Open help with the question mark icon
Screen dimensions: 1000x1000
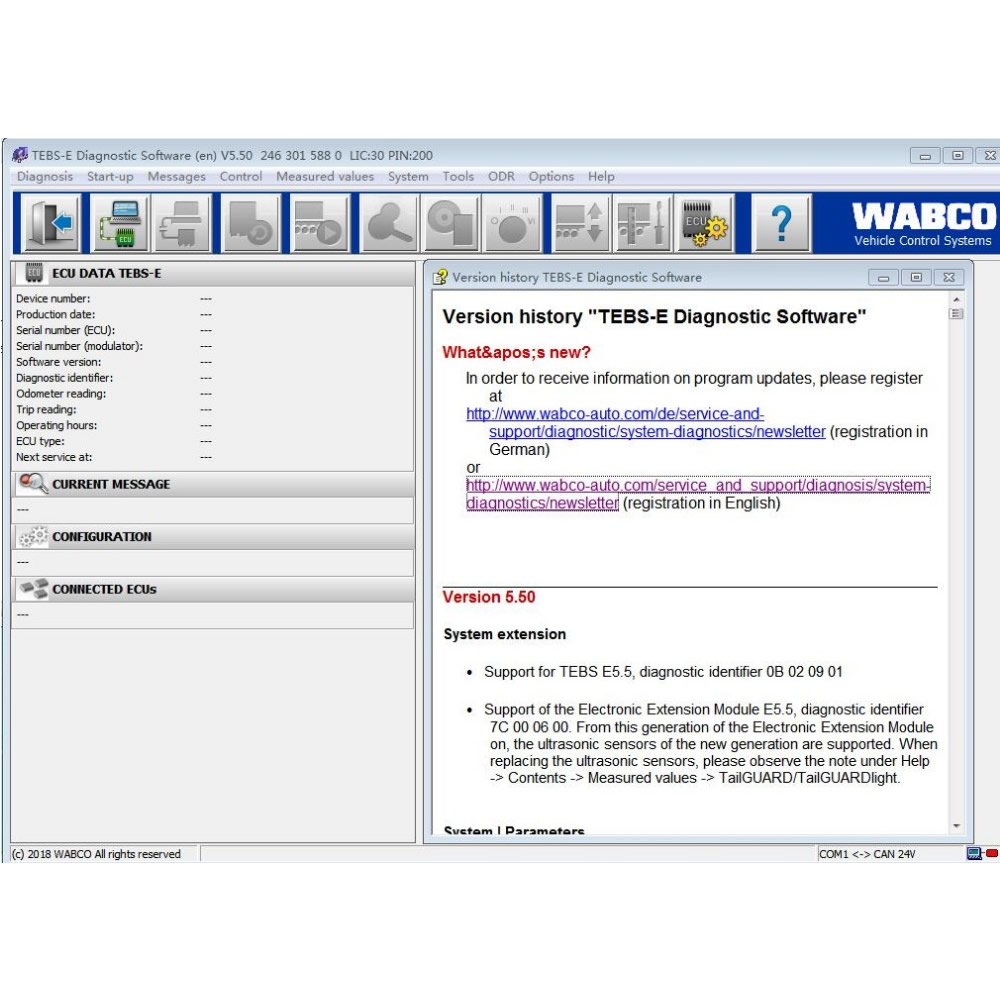[781, 223]
